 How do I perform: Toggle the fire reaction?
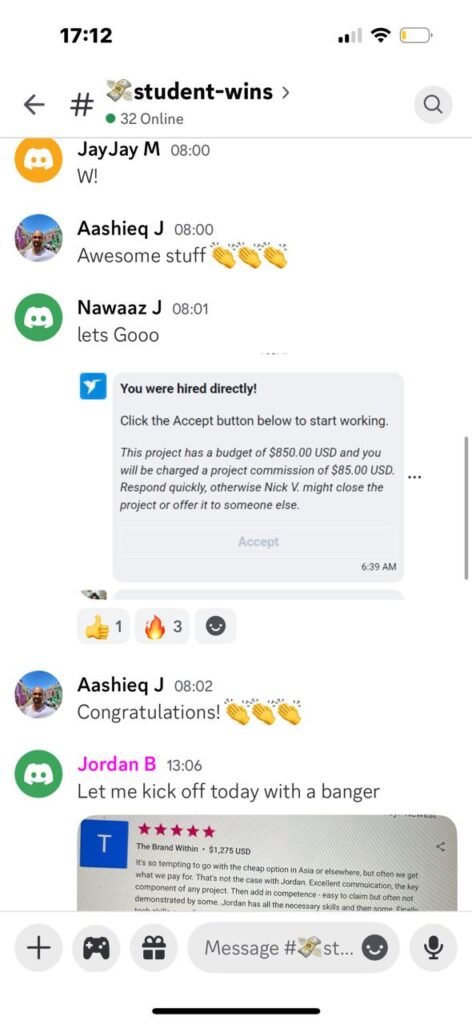(162, 627)
